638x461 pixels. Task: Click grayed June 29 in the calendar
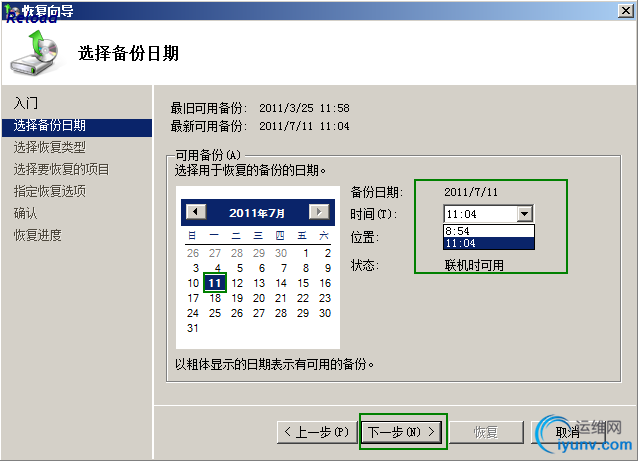pos(259,253)
